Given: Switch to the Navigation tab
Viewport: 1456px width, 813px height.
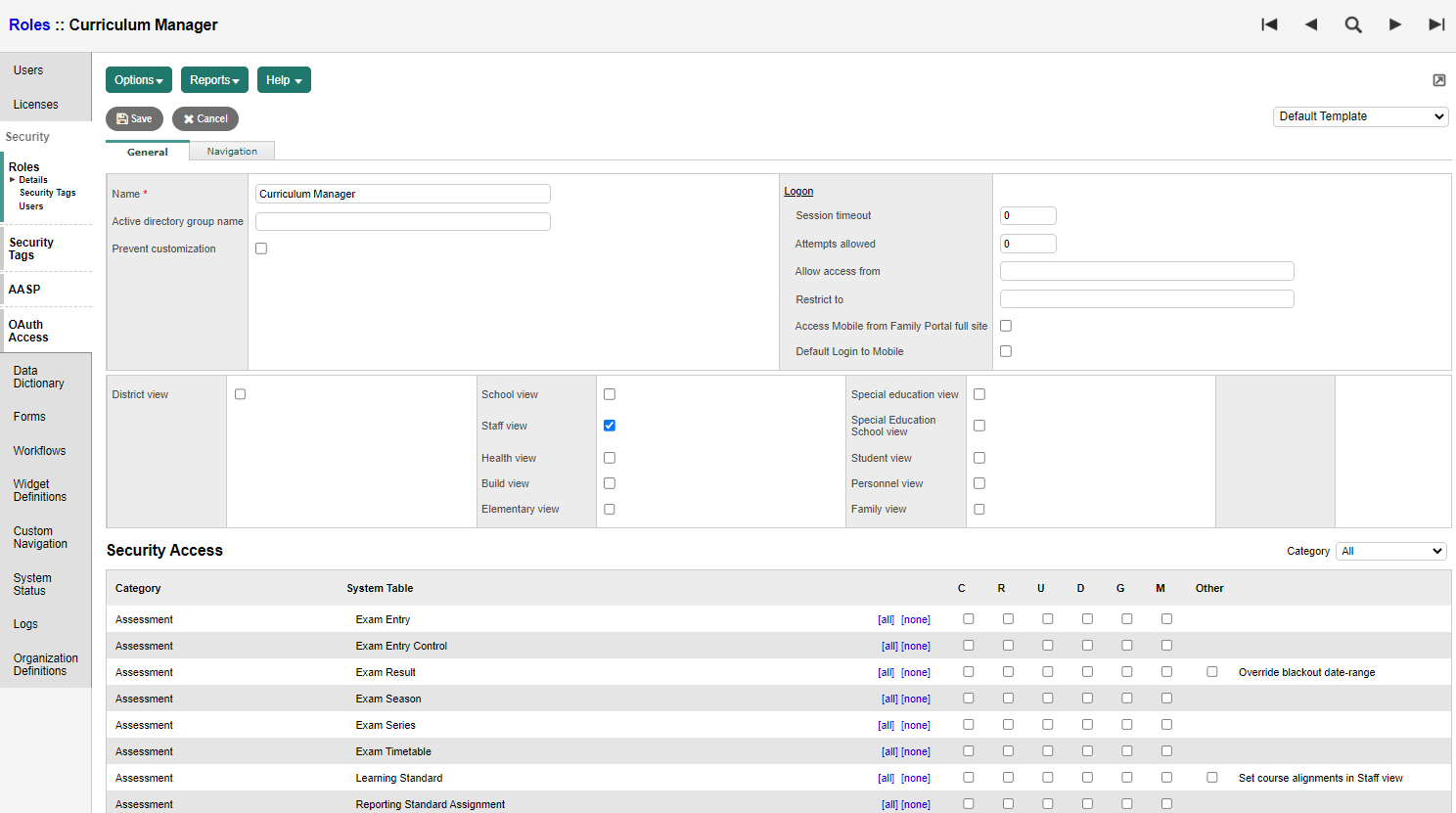Looking at the screenshot, I should click(x=232, y=152).
